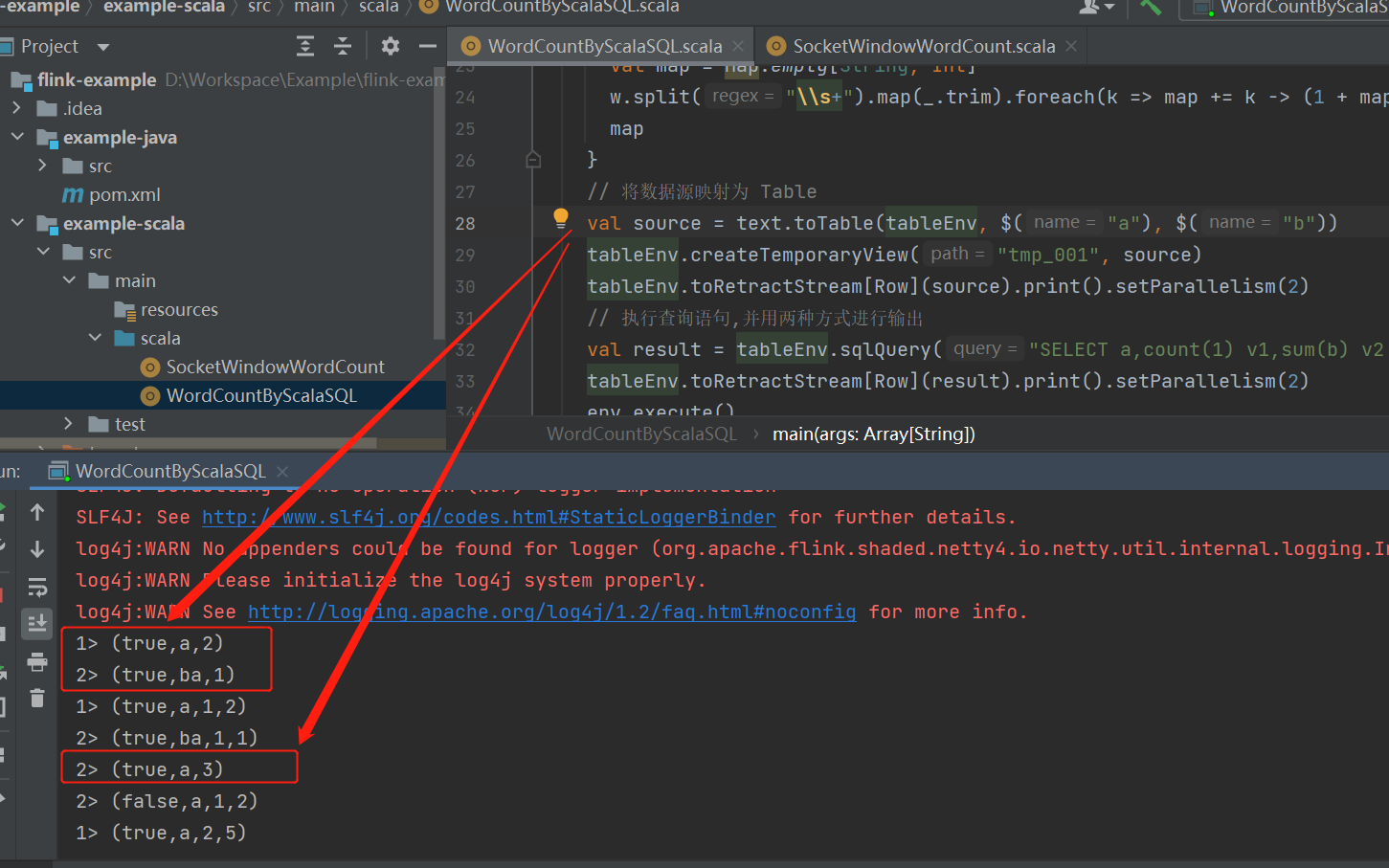Click 'main' breadcrumb in navigation bar

pos(314,8)
